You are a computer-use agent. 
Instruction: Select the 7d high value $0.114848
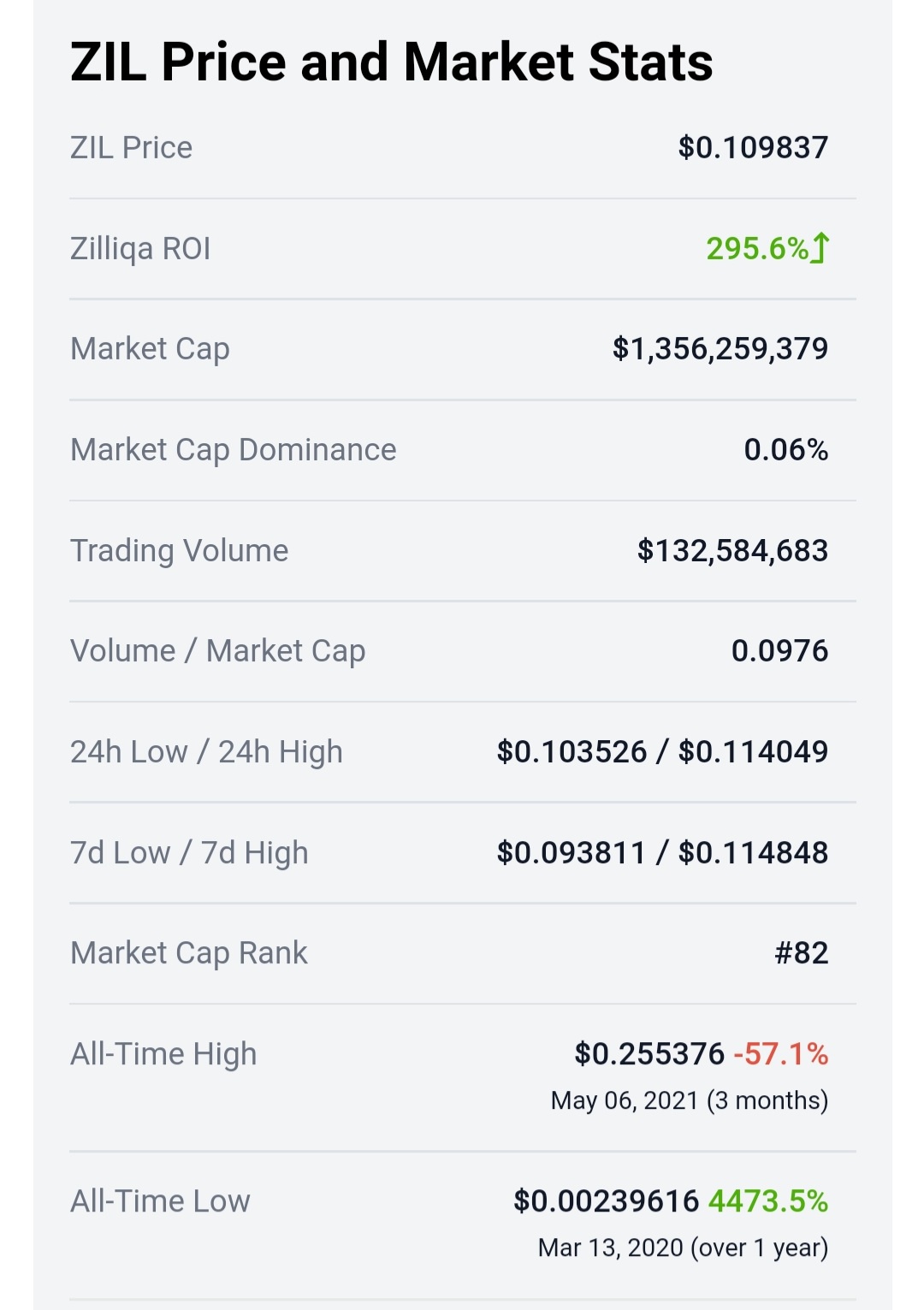point(753,852)
